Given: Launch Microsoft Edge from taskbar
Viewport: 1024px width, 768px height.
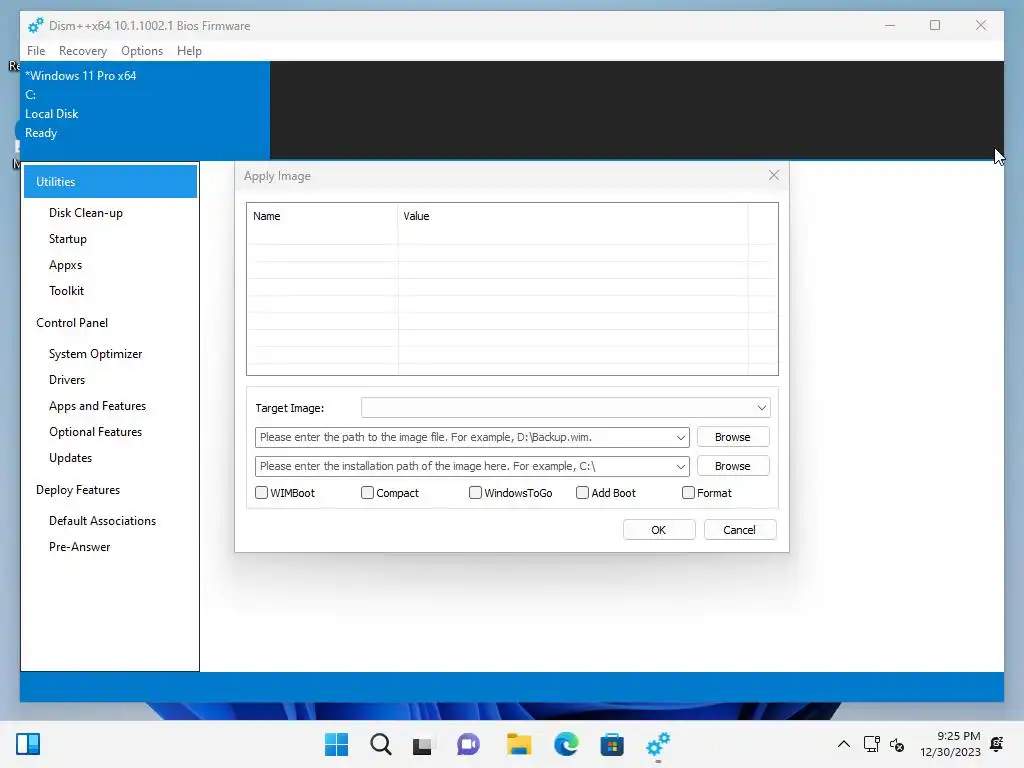Looking at the screenshot, I should pos(566,744).
